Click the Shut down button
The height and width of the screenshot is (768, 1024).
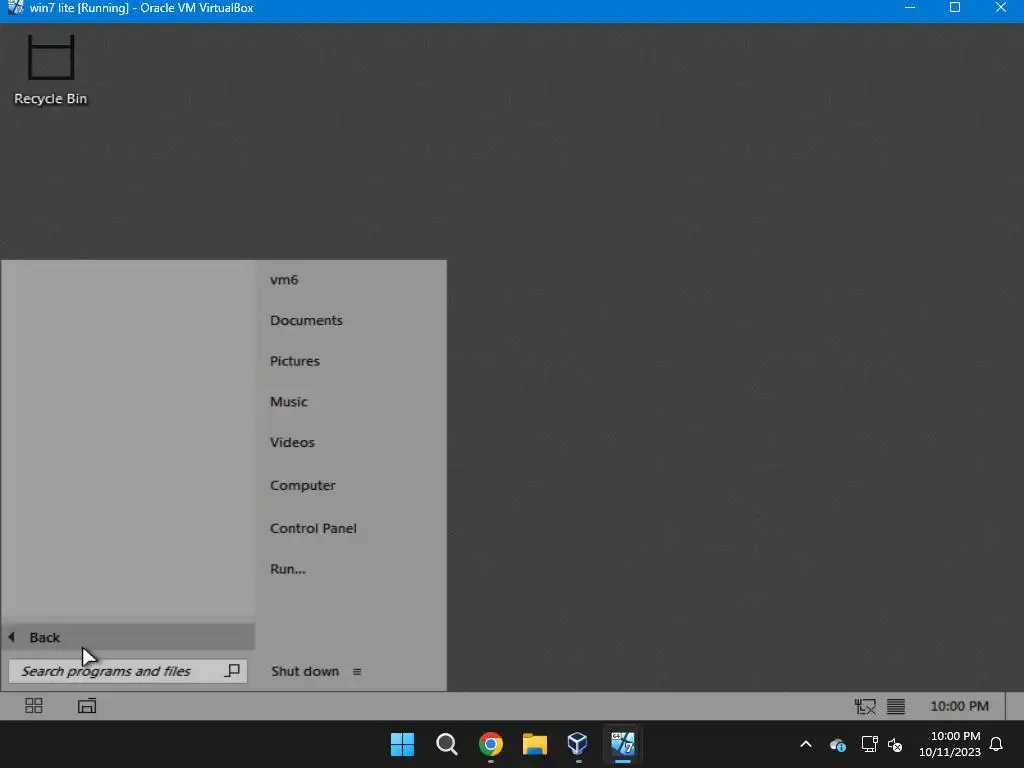(x=305, y=671)
